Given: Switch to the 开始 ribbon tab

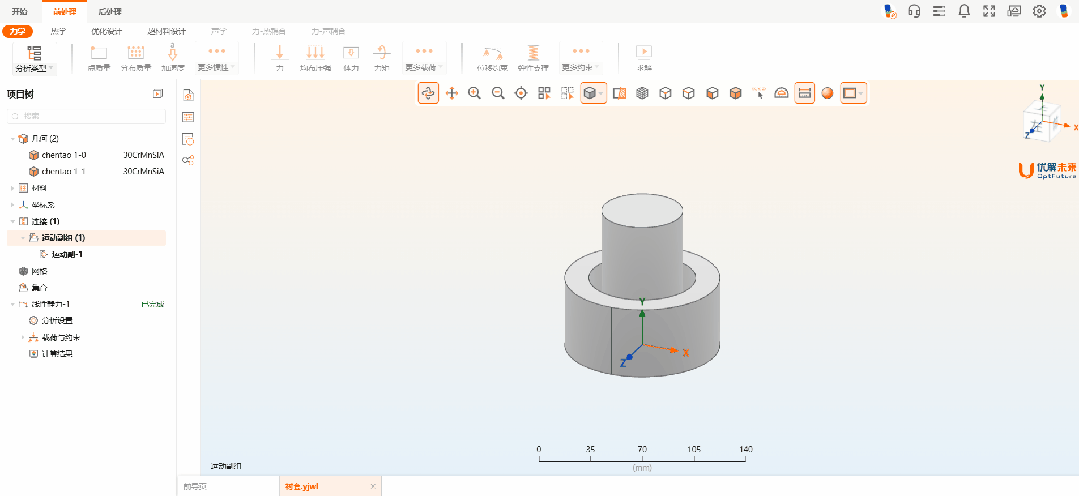Looking at the screenshot, I should click(x=19, y=11).
